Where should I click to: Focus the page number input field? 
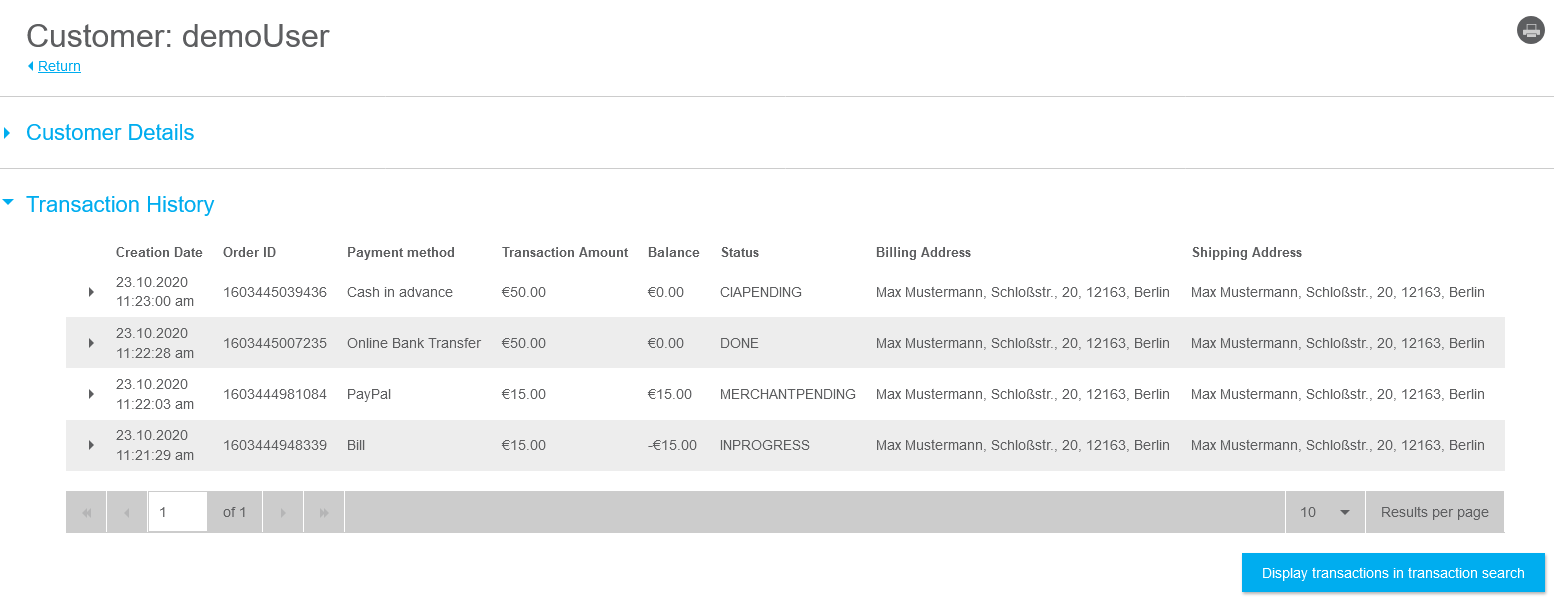pyautogui.click(x=178, y=512)
